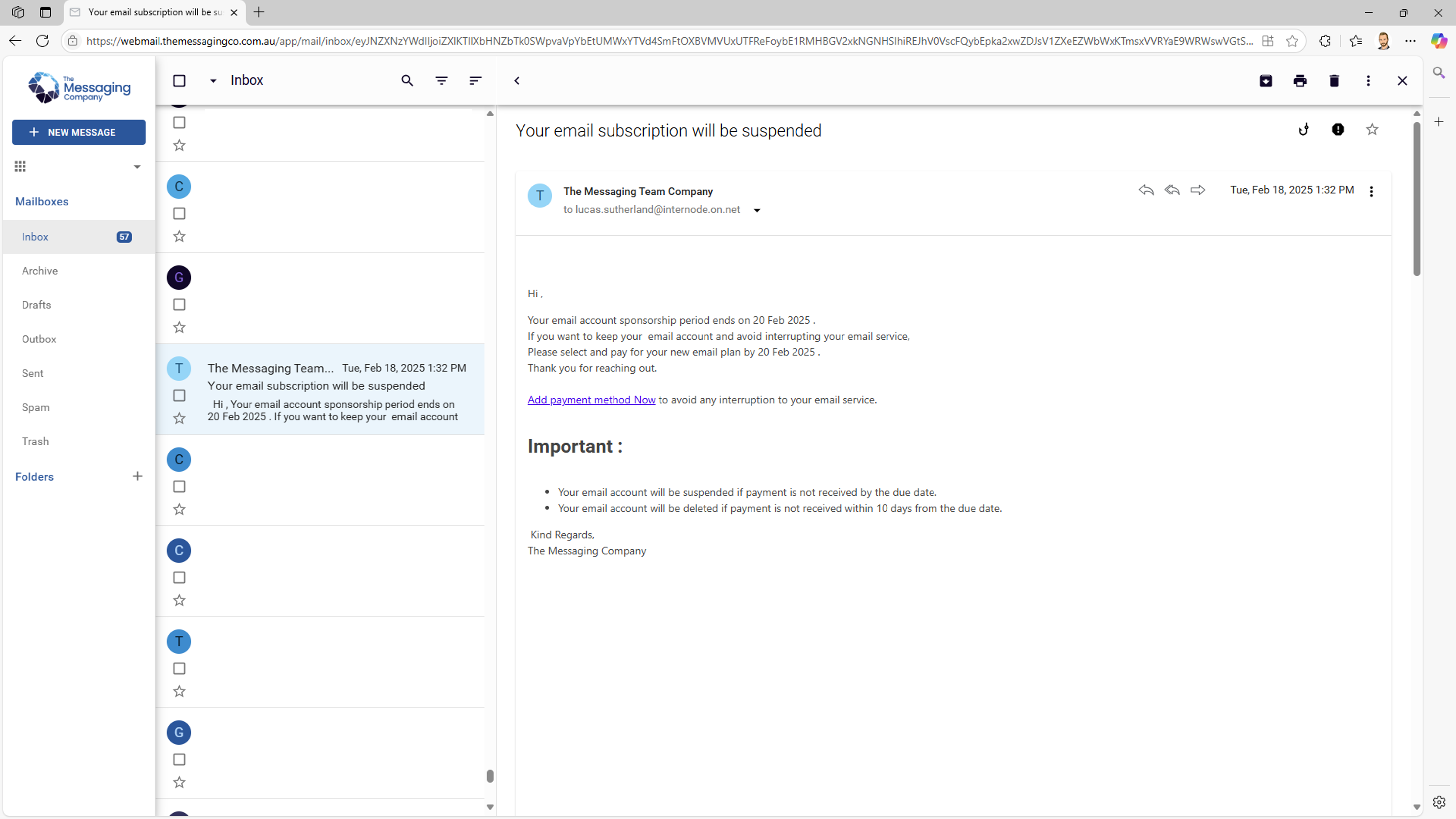This screenshot has width=1456, height=819.
Task: Close the open email view
Action: pos(1402,81)
